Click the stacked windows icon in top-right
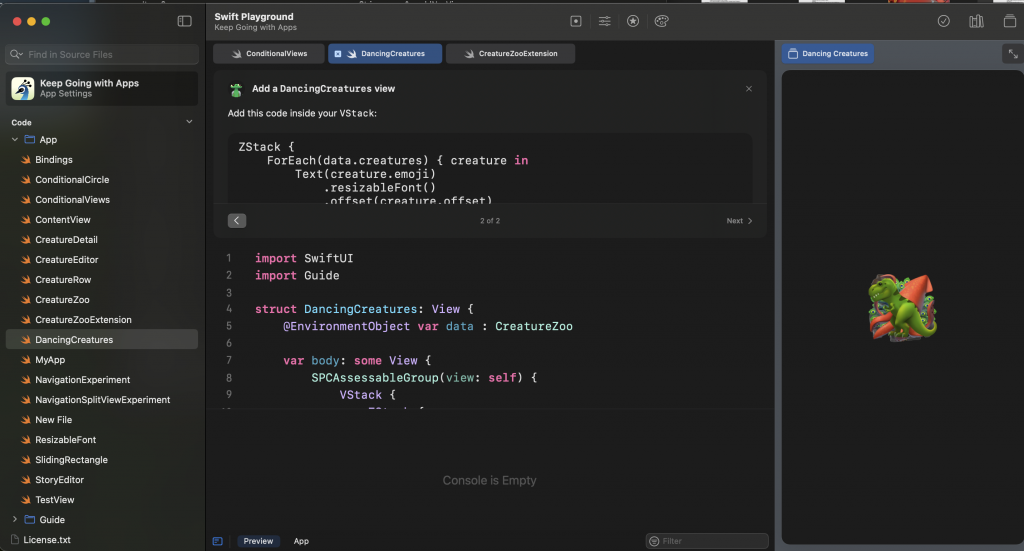The width and height of the screenshot is (1024, 551). tap(1009, 21)
